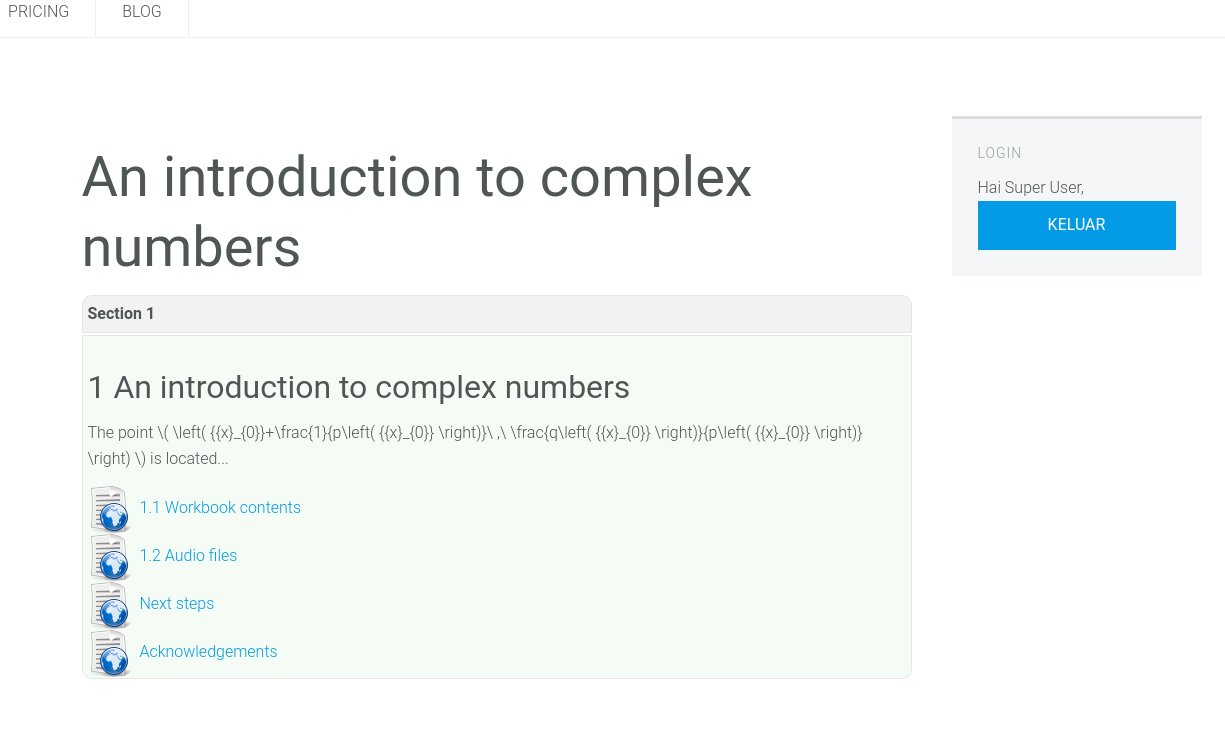Screen dimensions: 1225x741
Task: View the Acknowledgements link
Action: [x=208, y=652]
